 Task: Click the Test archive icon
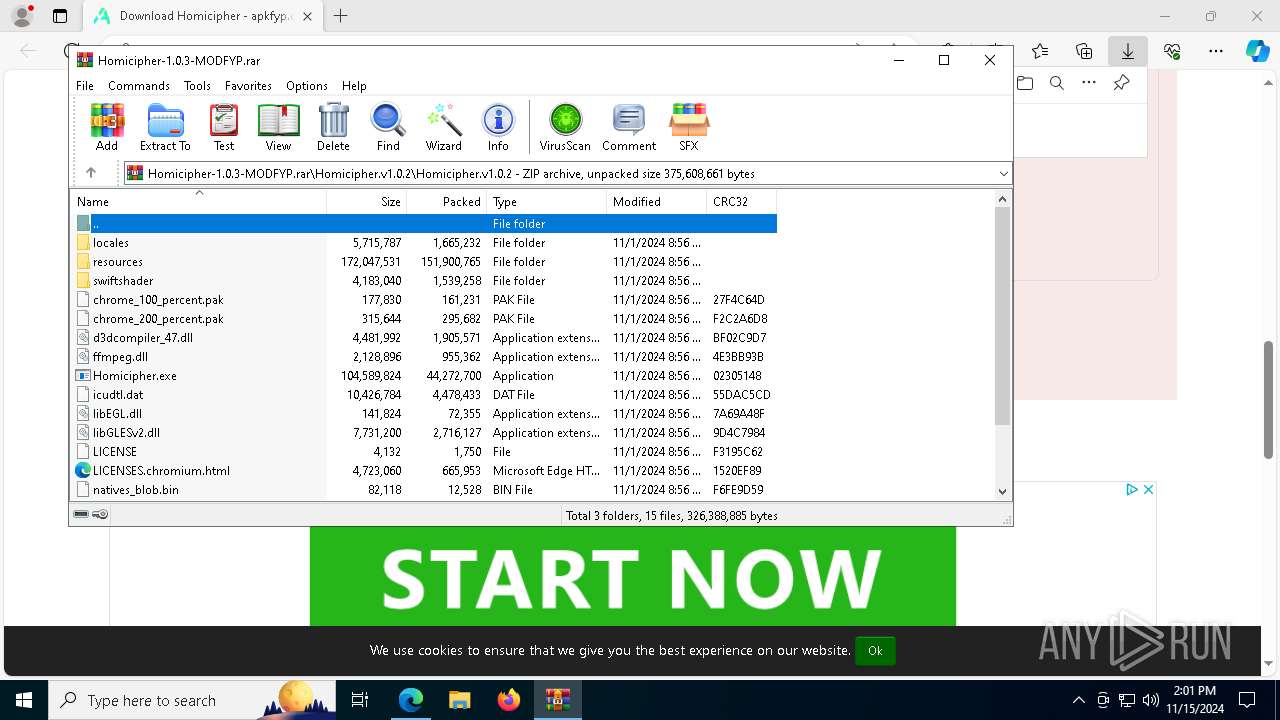[x=224, y=127]
